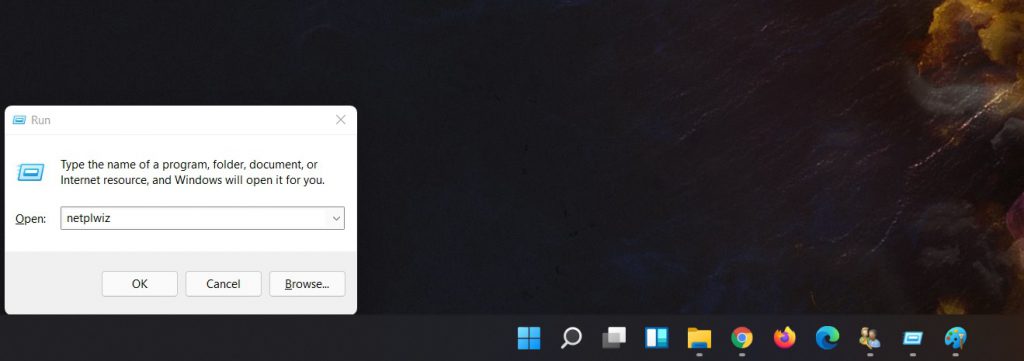Screen dimensions: 1024x361
Task: Click the Run icon in title bar
Action: [x=19, y=120]
